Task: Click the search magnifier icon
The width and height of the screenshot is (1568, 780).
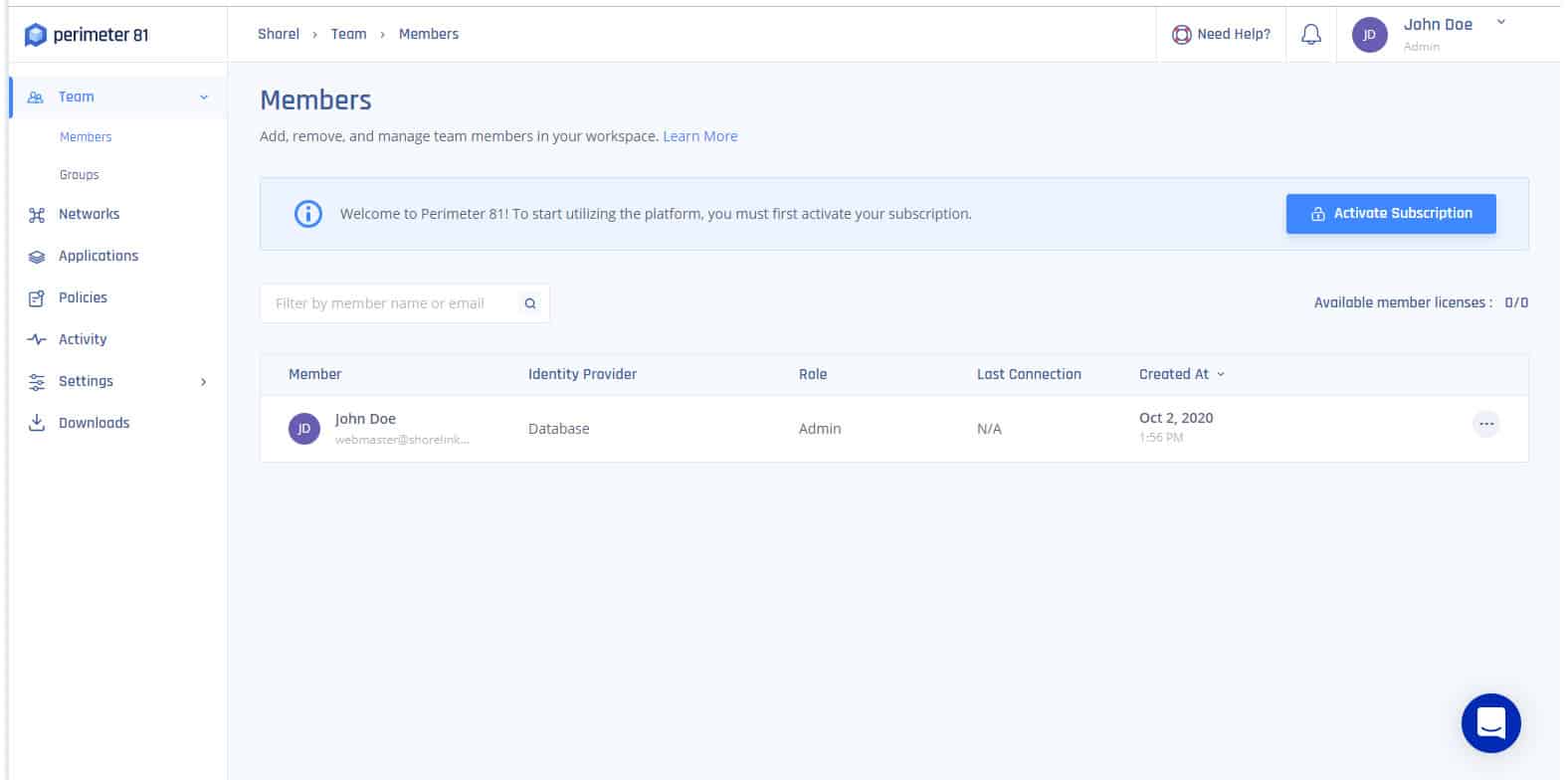Action: (x=530, y=303)
